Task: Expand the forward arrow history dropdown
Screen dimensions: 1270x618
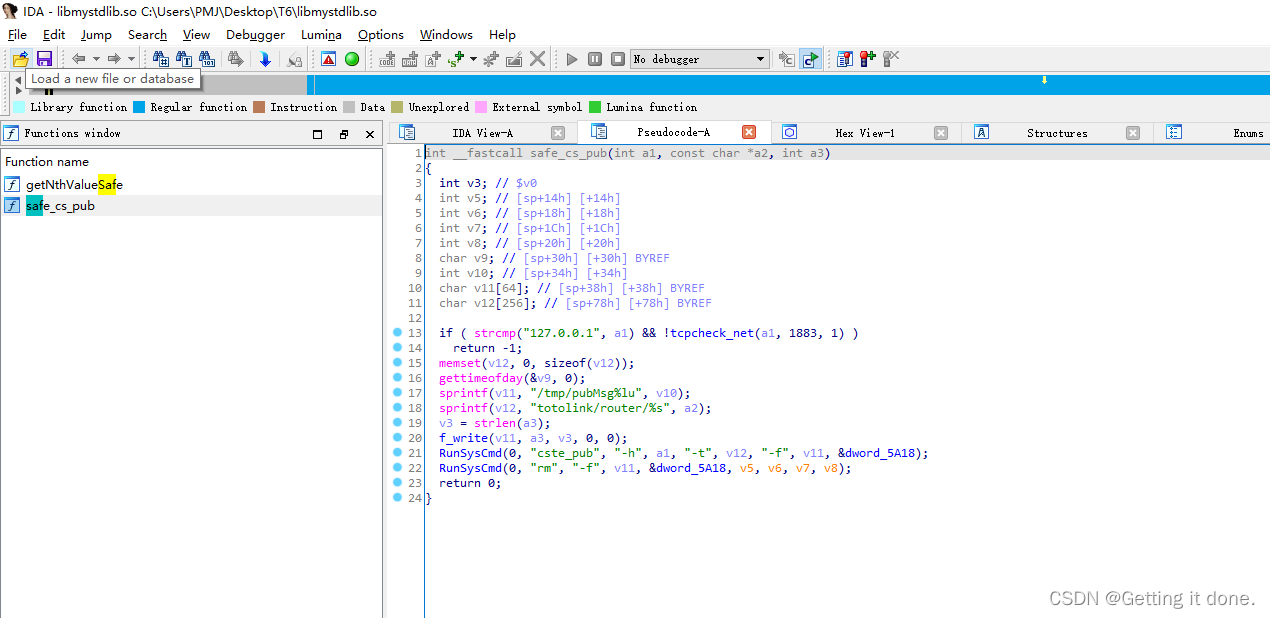Action: (131, 59)
